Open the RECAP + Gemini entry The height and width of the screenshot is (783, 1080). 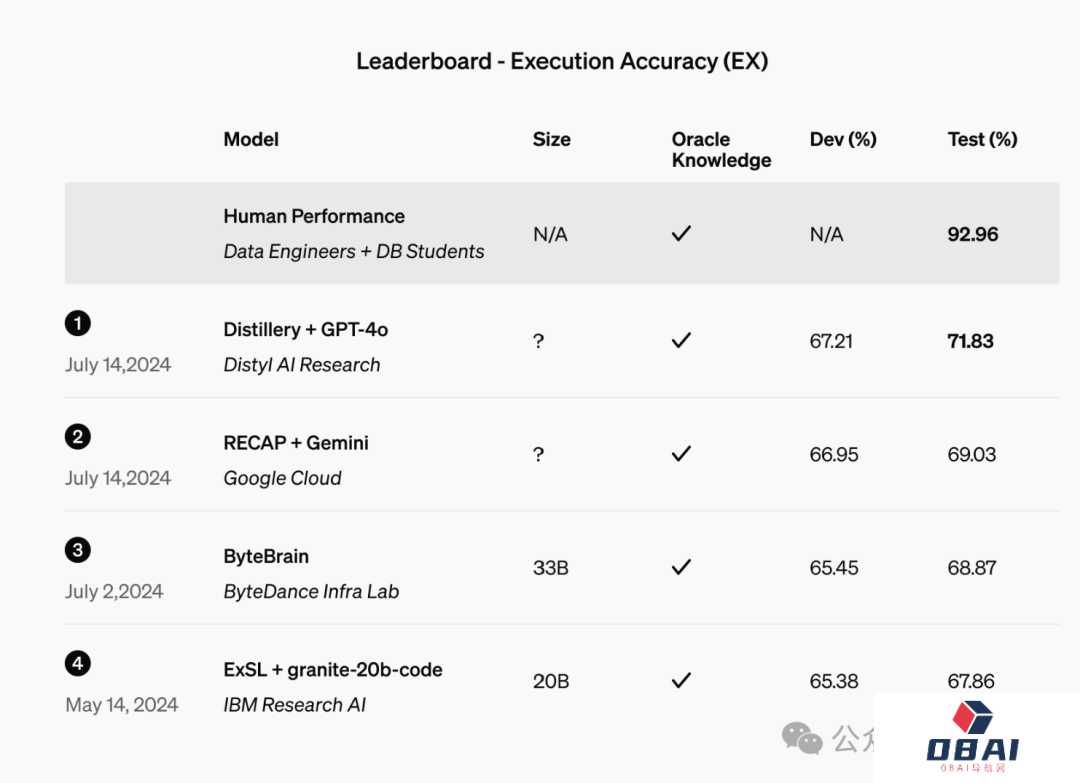click(296, 443)
